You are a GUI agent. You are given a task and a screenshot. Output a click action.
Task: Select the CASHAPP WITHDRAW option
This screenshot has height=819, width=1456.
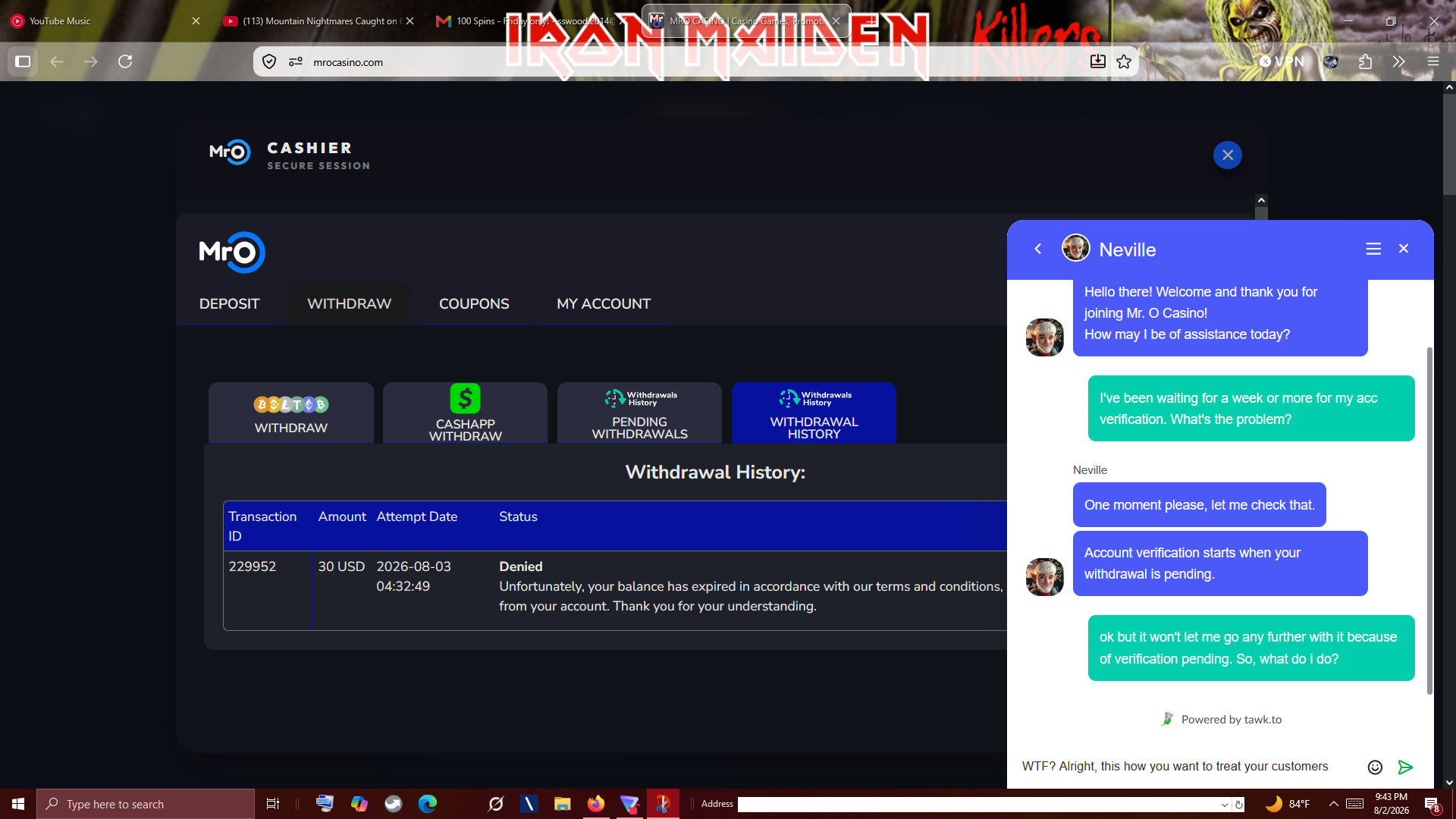(466, 413)
